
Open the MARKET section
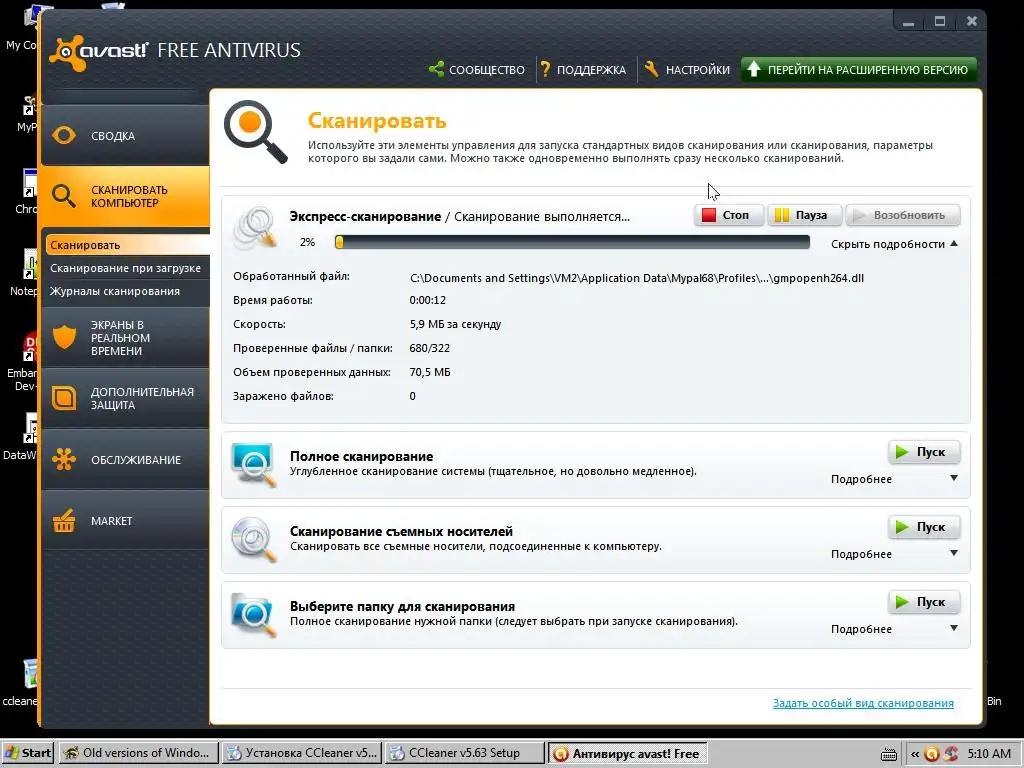pyautogui.click(x=125, y=520)
